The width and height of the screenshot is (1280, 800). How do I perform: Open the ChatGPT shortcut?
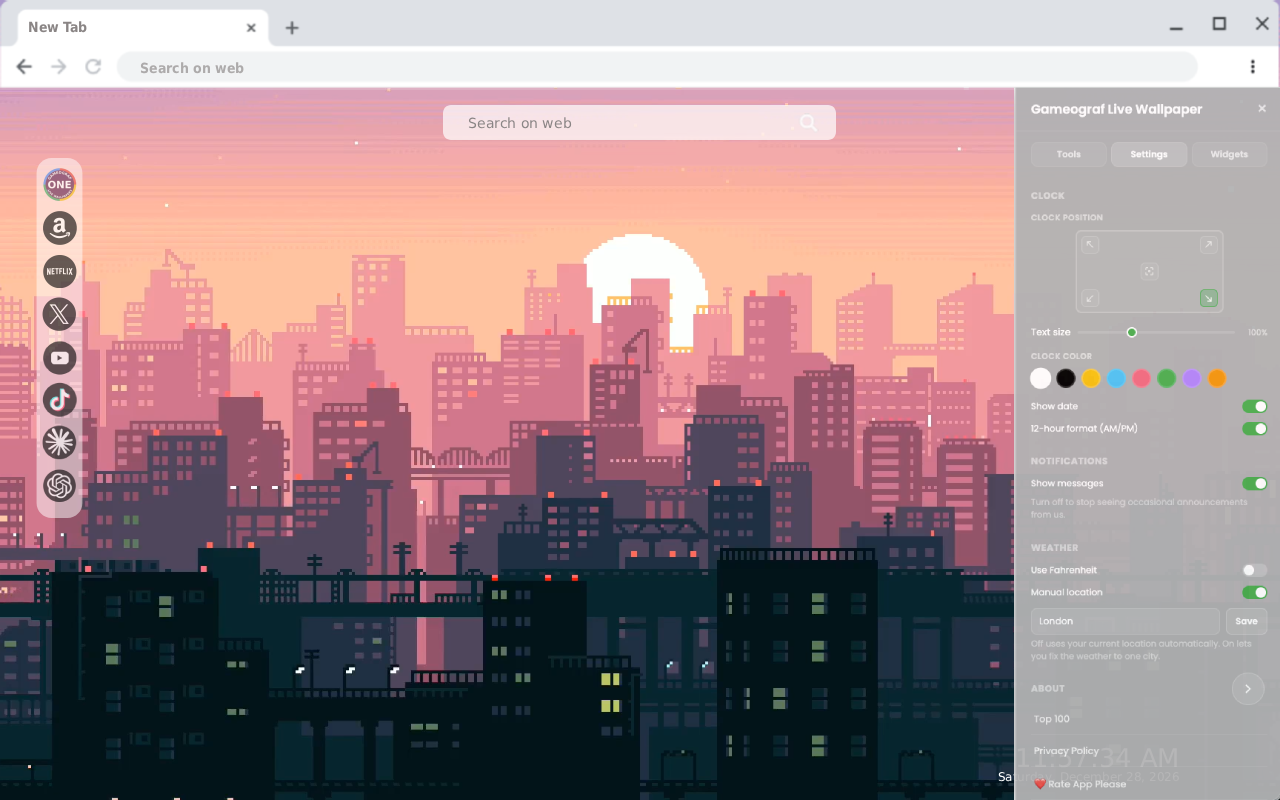(60, 486)
